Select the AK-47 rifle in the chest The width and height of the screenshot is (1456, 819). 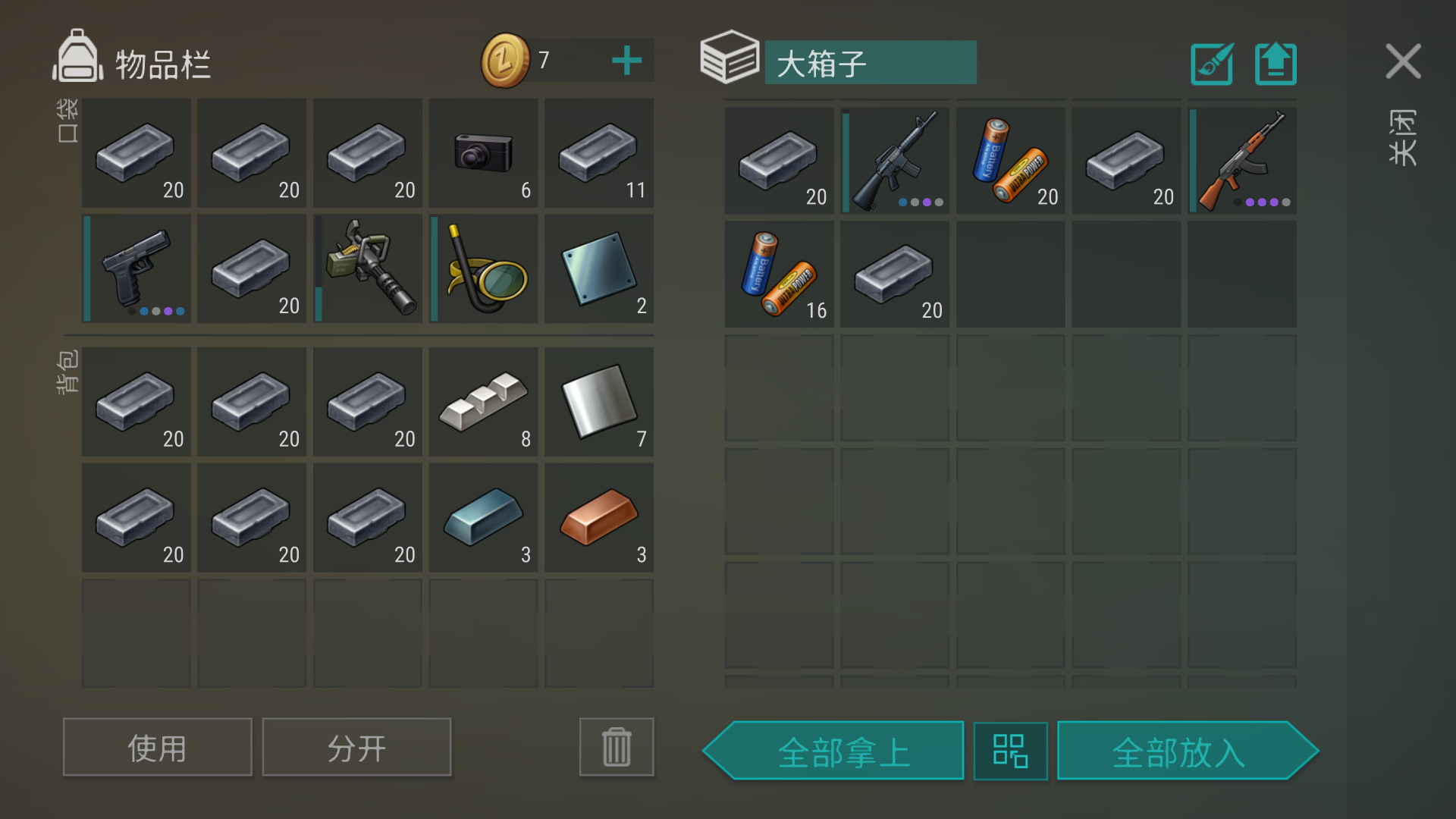tap(1242, 160)
